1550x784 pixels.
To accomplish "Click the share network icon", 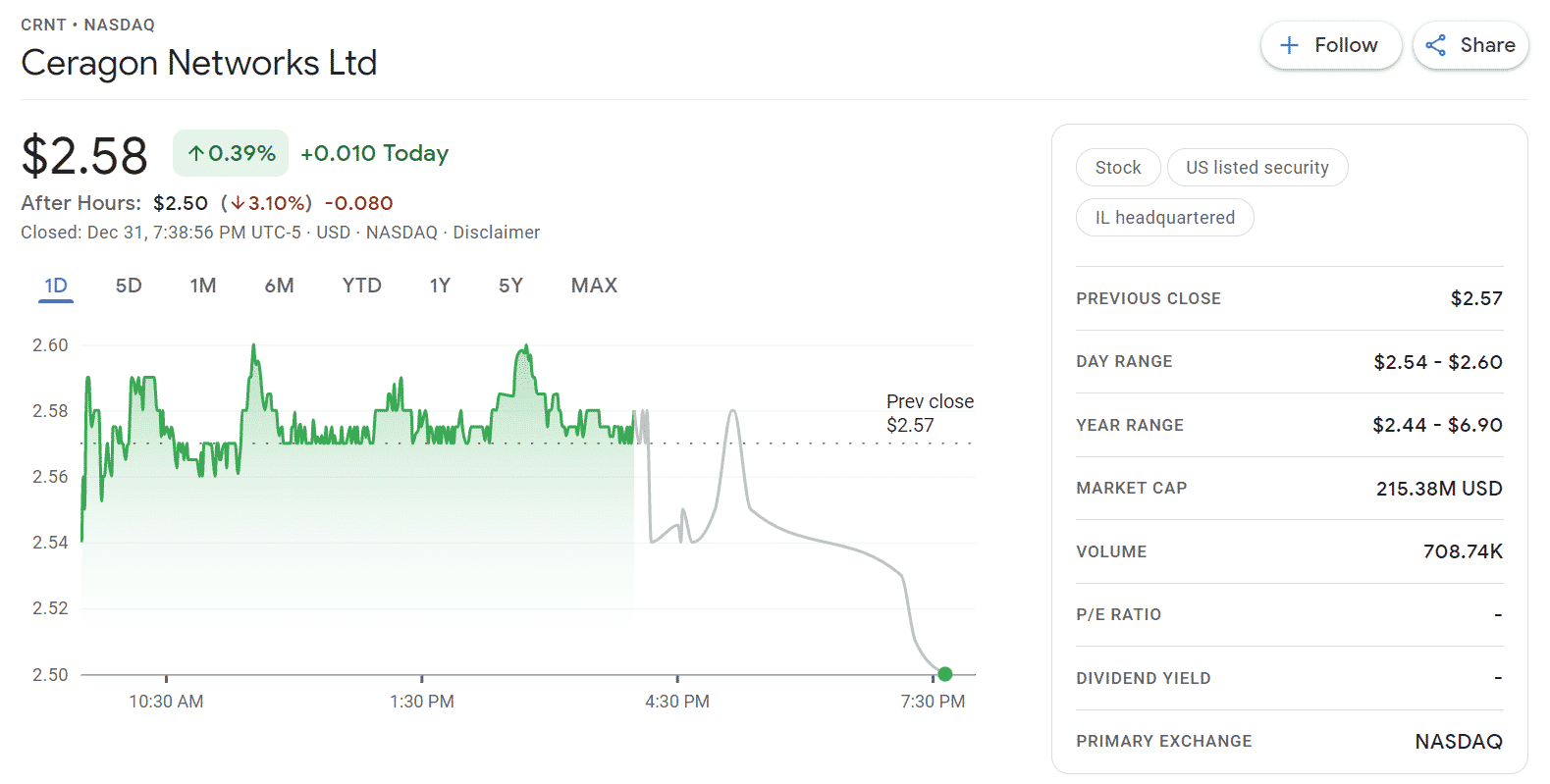I will pyautogui.click(x=1435, y=45).
